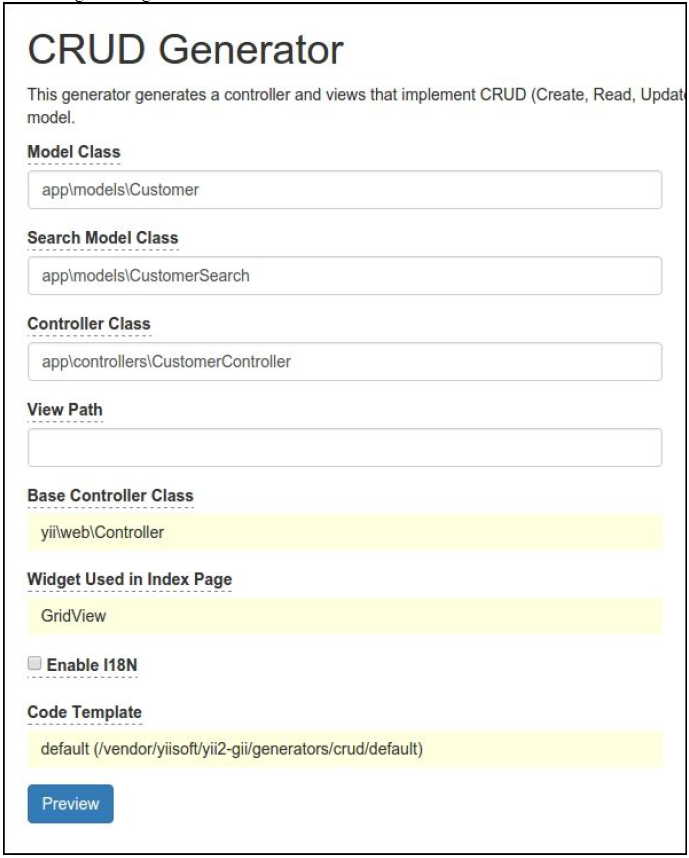The width and height of the screenshot is (689, 858).
Task: Click the Search Model Class hint label
Action: pos(102,237)
